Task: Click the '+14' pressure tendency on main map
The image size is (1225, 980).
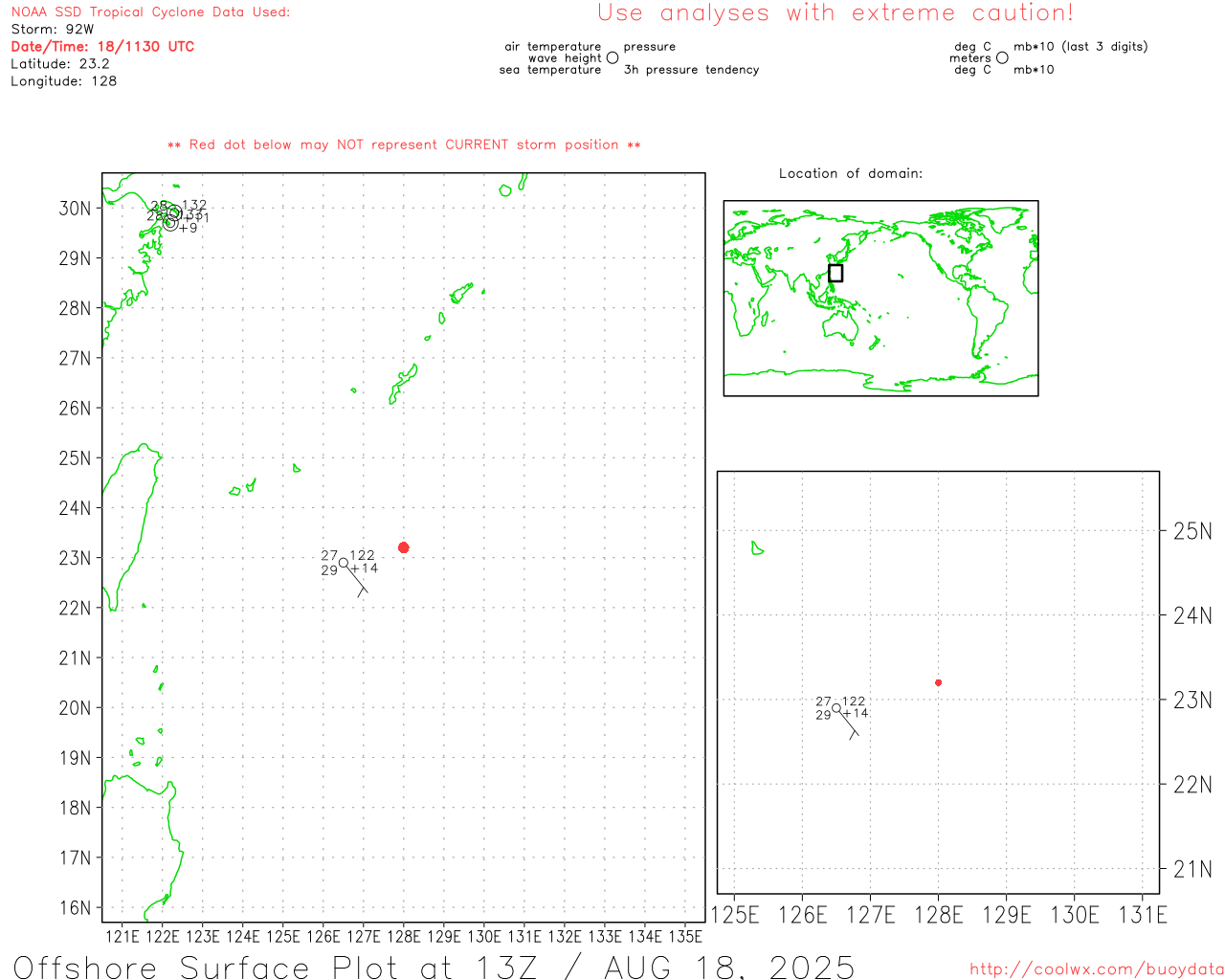Action: click(x=365, y=568)
